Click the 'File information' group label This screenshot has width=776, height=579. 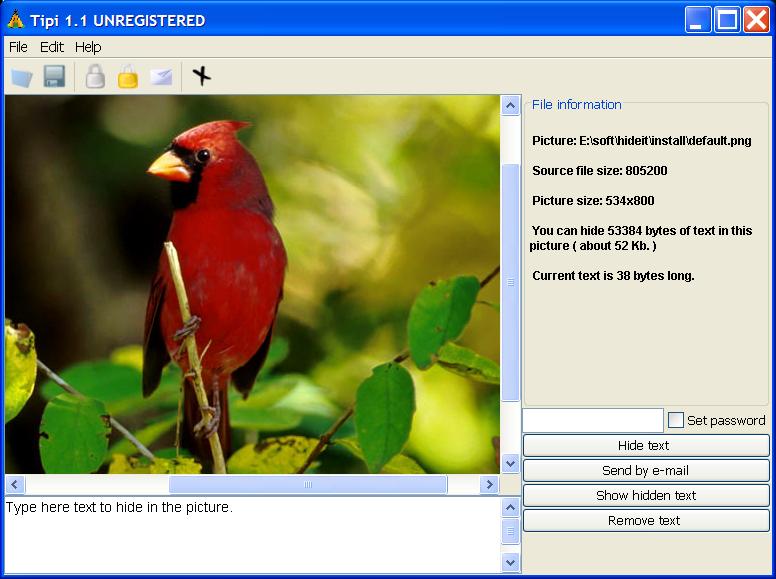click(577, 104)
